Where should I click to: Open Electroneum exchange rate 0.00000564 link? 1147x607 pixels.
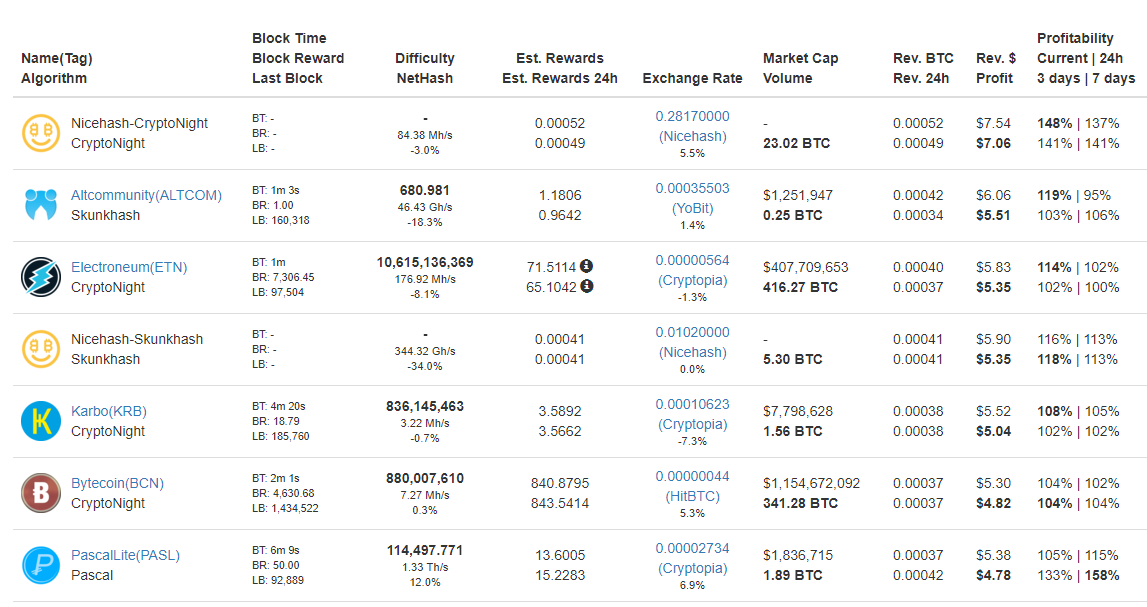coord(692,260)
